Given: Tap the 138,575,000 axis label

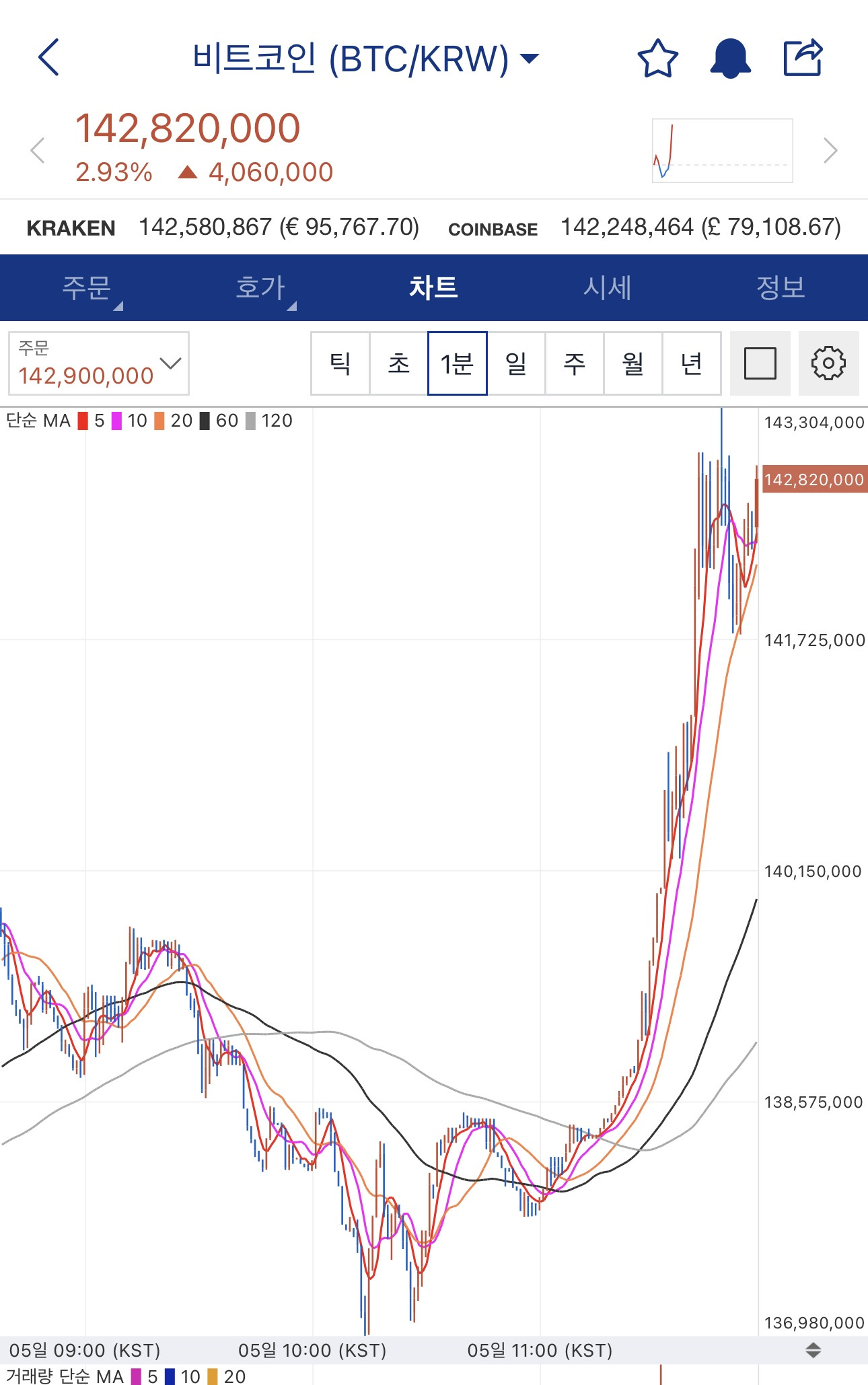Looking at the screenshot, I should click(813, 1102).
